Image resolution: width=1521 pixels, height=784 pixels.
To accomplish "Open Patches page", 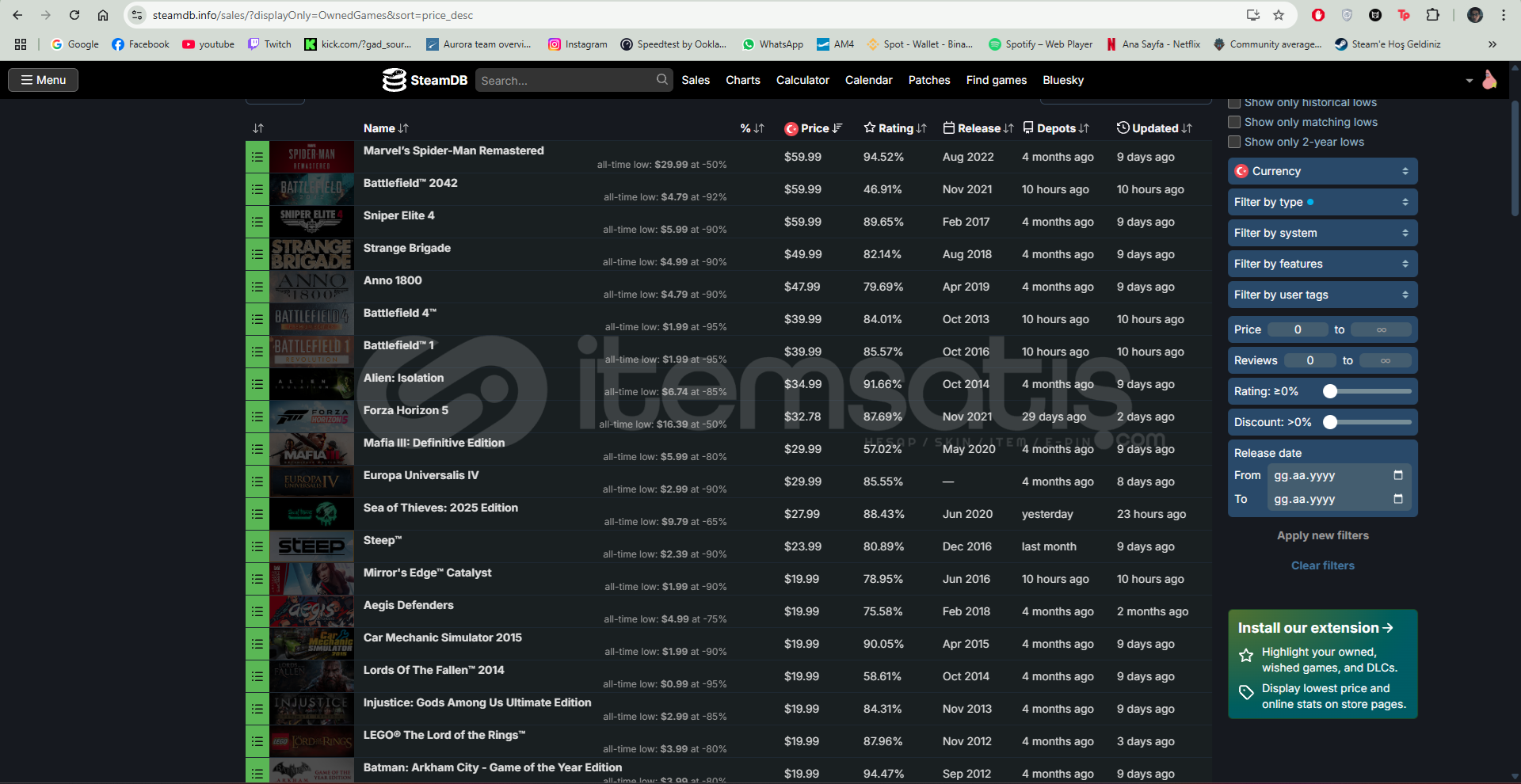I will [929, 80].
